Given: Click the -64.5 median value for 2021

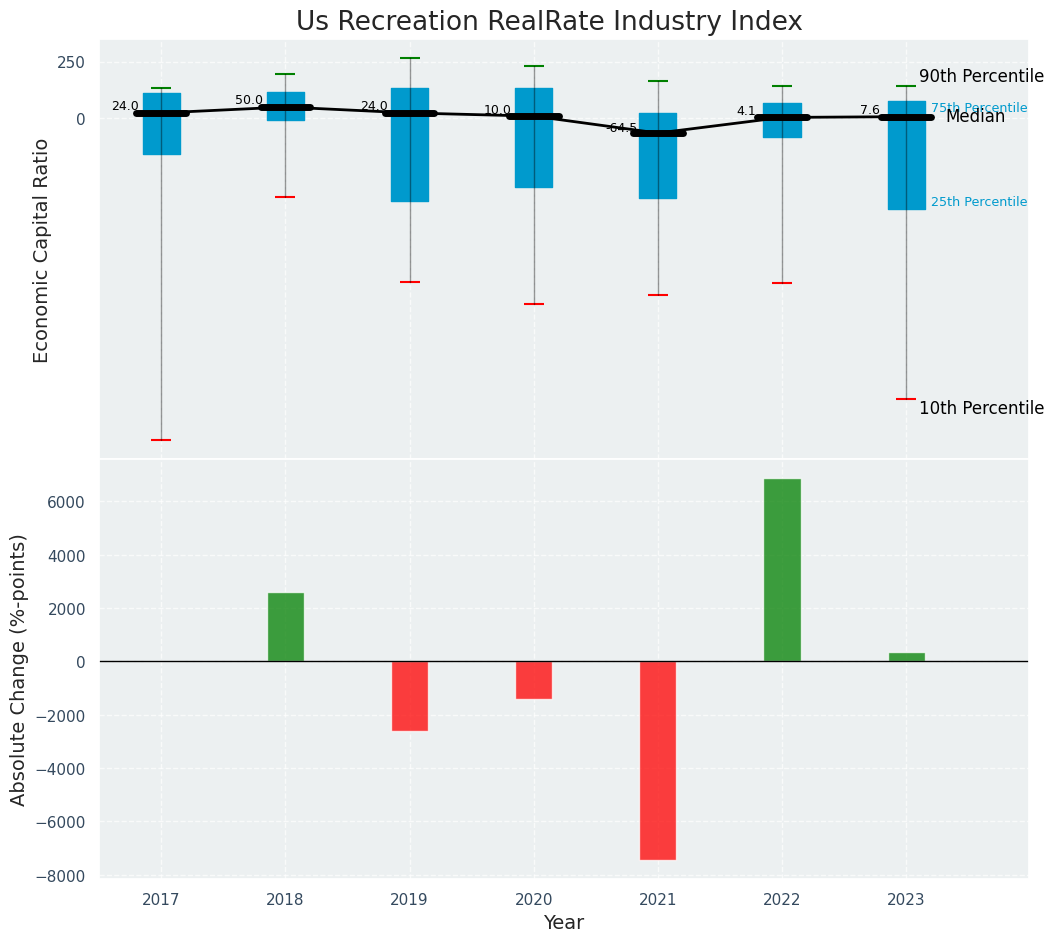Looking at the screenshot, I should coord(621,128).
